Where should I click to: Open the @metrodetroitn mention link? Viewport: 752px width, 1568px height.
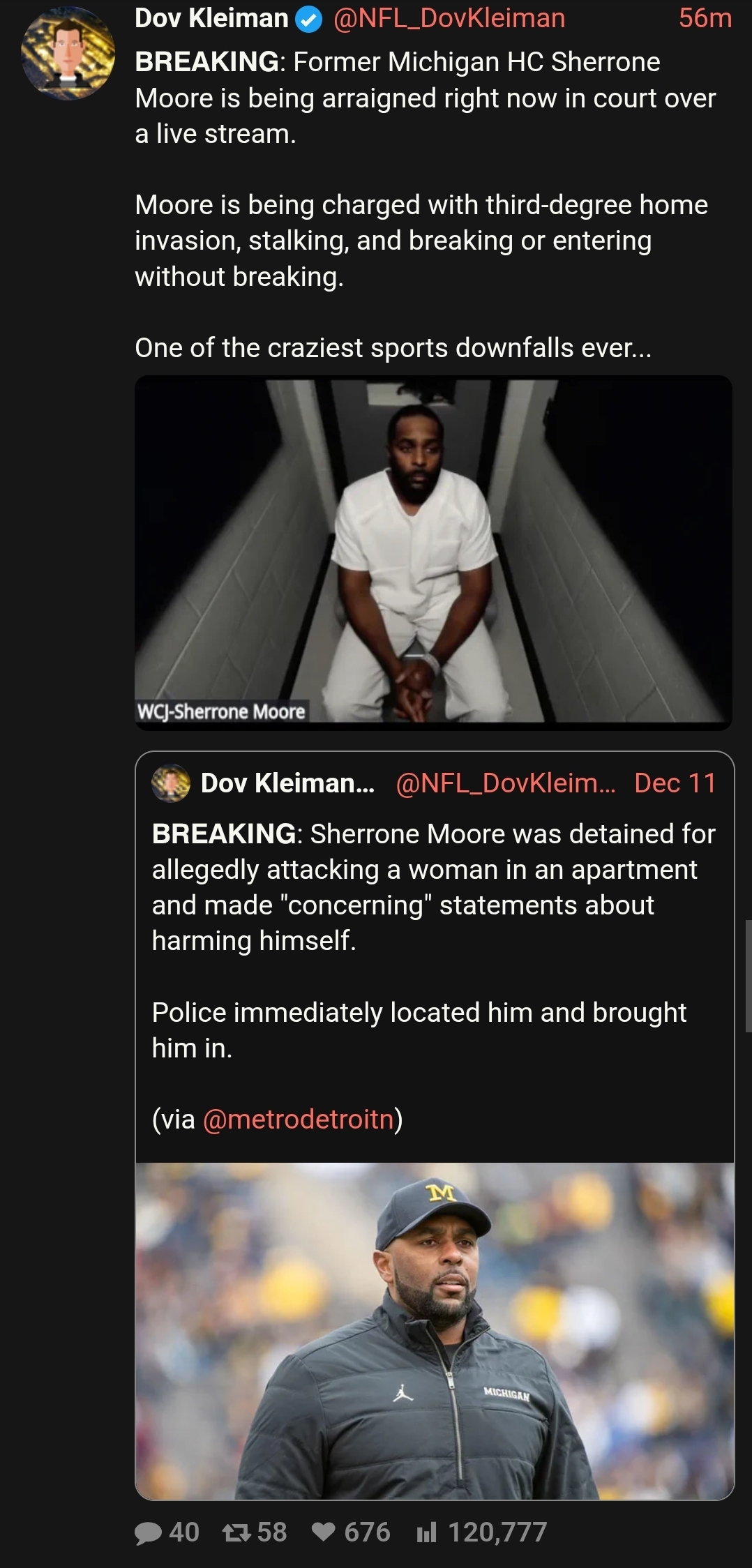click(x=298, y=1120)
